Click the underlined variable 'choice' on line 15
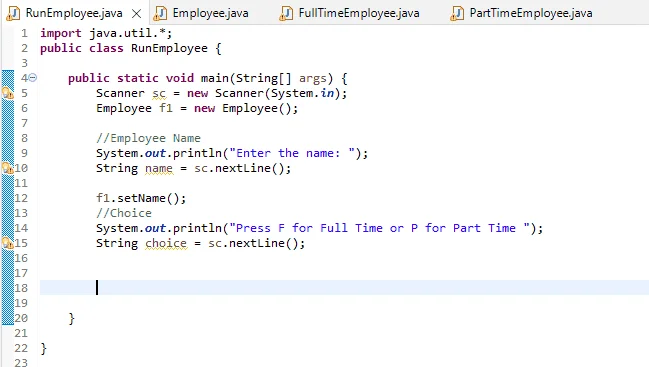This screenshot has height=367, width=649. click(166, 243)
